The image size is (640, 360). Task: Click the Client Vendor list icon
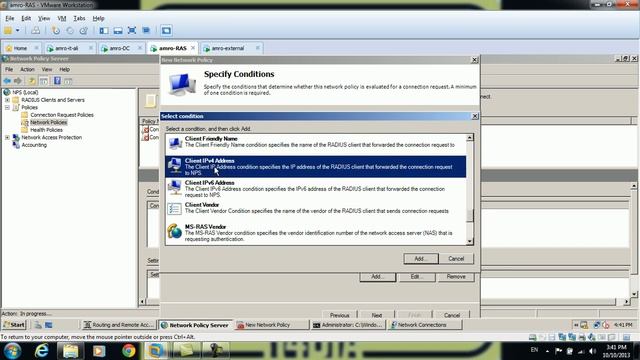pos(175,209)
